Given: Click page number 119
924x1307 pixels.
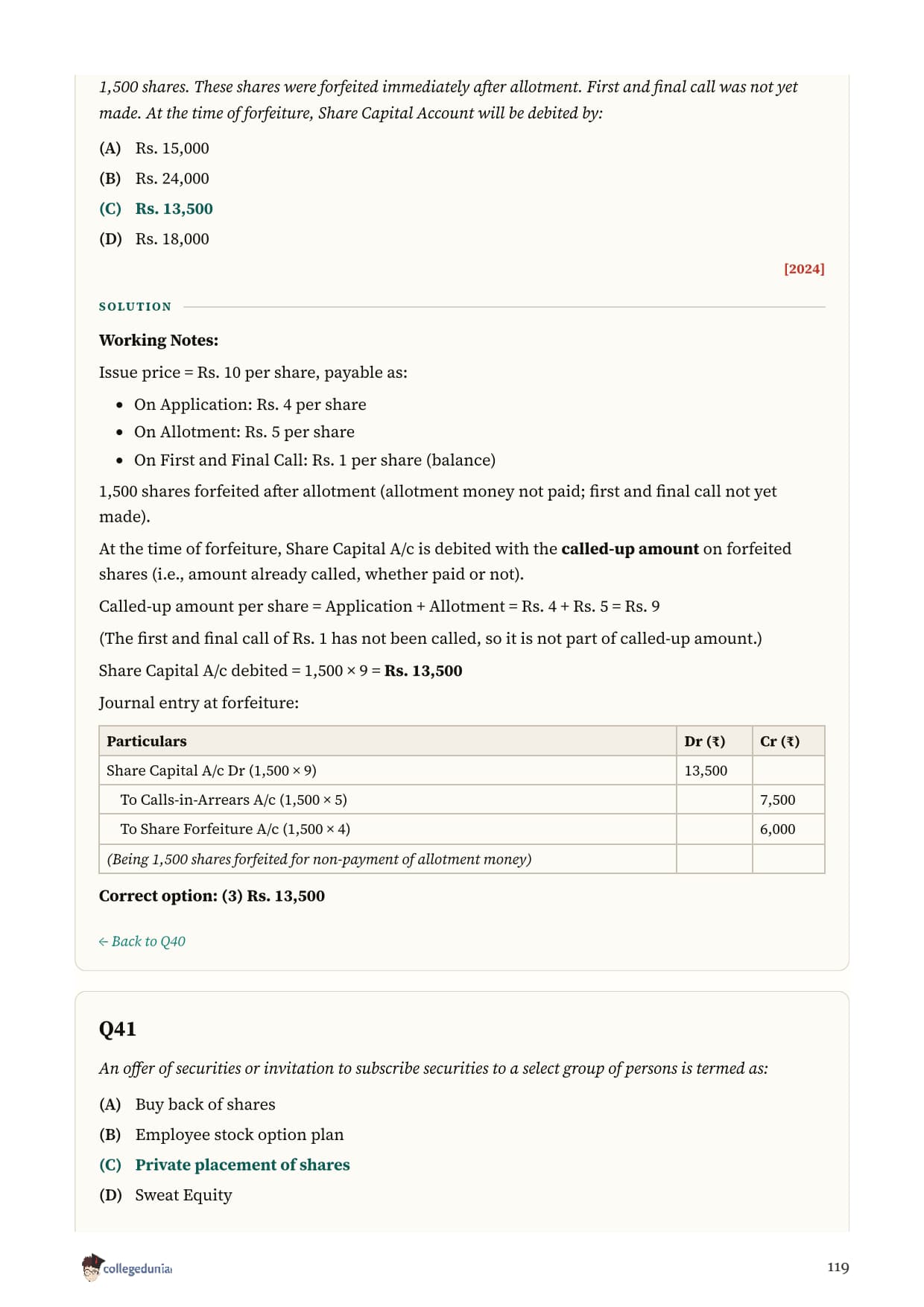Looking at the screenshot, I should click(x=838, y=1268).
